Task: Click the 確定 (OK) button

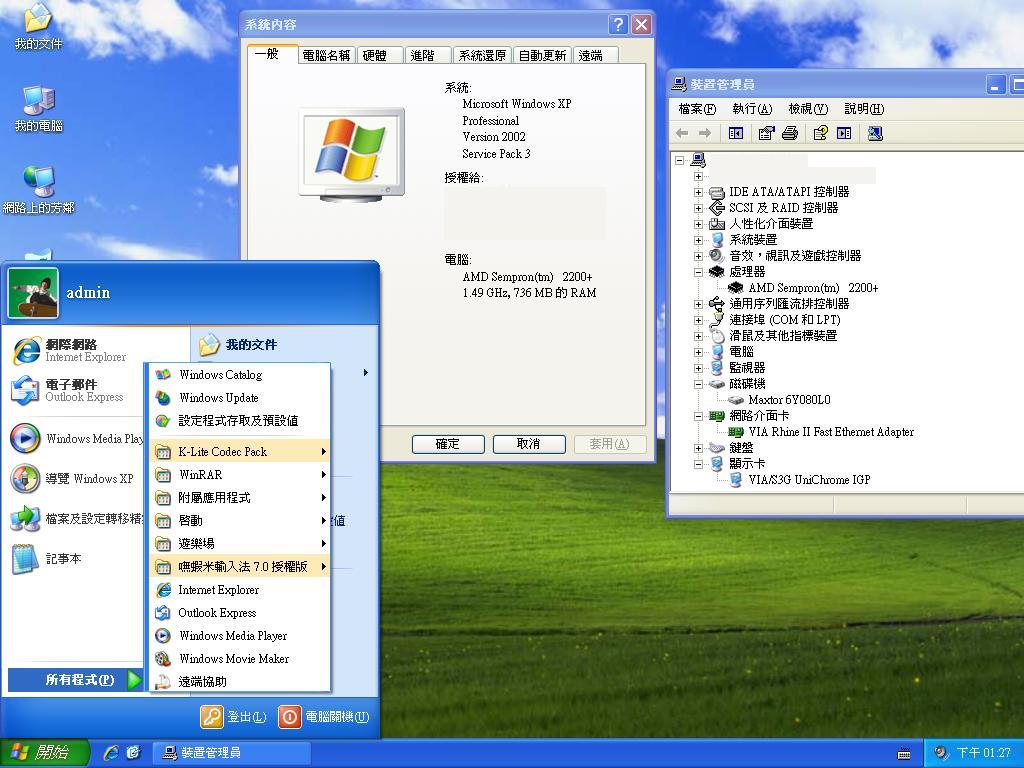Action: [447, 444]
